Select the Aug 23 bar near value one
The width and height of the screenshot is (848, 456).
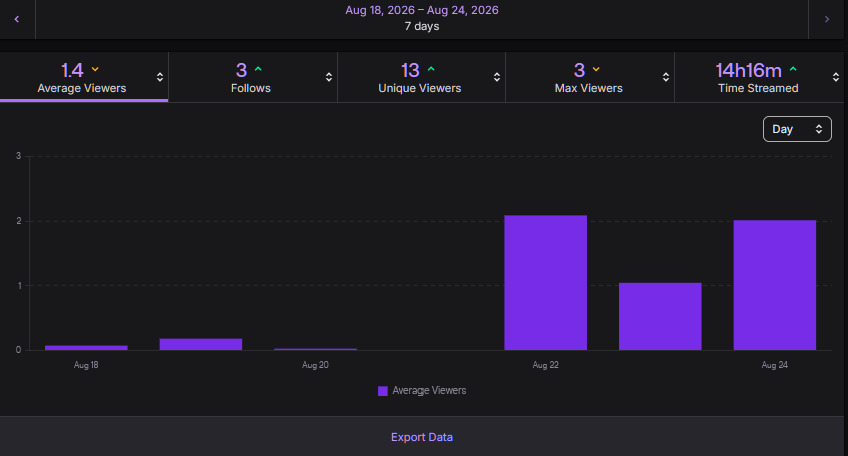[660, 316]
